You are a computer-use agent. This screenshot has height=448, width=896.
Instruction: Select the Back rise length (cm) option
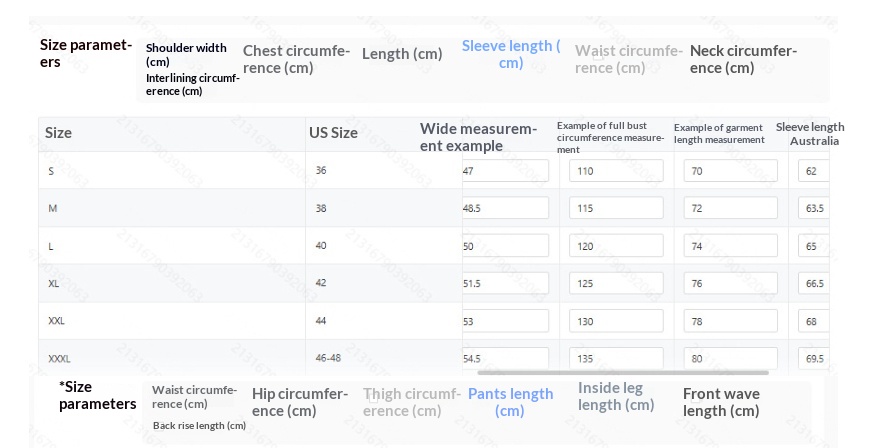(x=199, y=425)
